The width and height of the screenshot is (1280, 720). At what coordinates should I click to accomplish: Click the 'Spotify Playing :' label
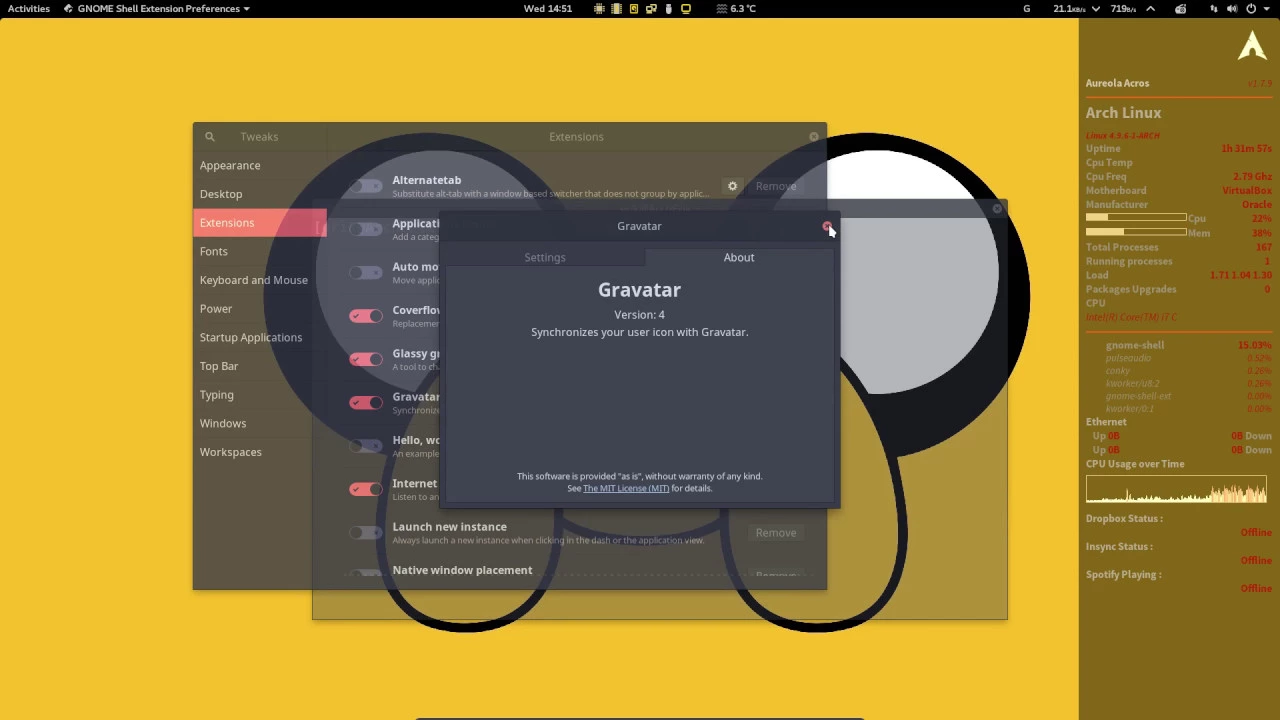click(x=1123, y=575)
